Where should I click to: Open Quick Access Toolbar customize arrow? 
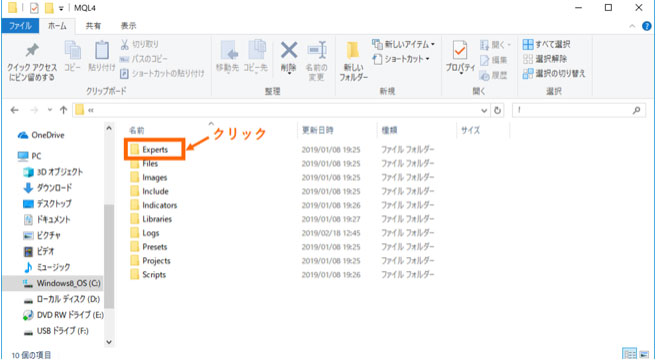[61, 8]
